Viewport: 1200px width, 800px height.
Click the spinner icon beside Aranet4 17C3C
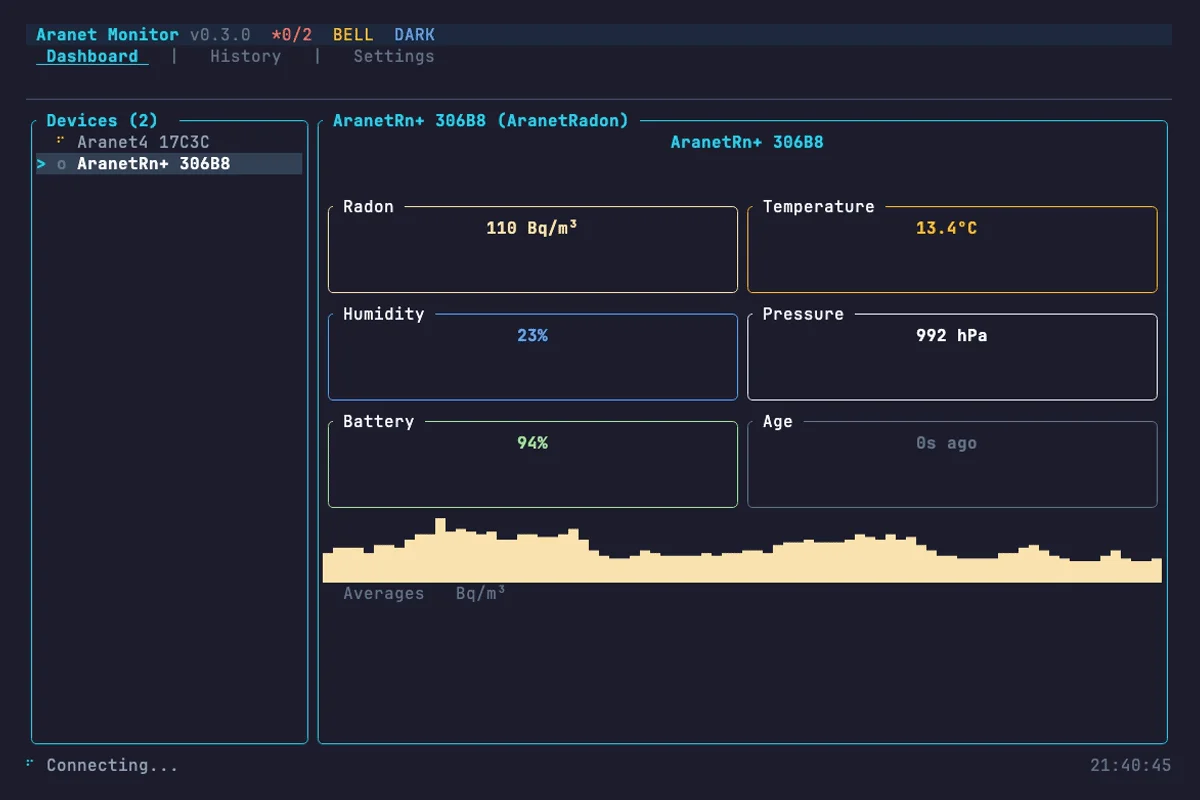click(60, 141)
